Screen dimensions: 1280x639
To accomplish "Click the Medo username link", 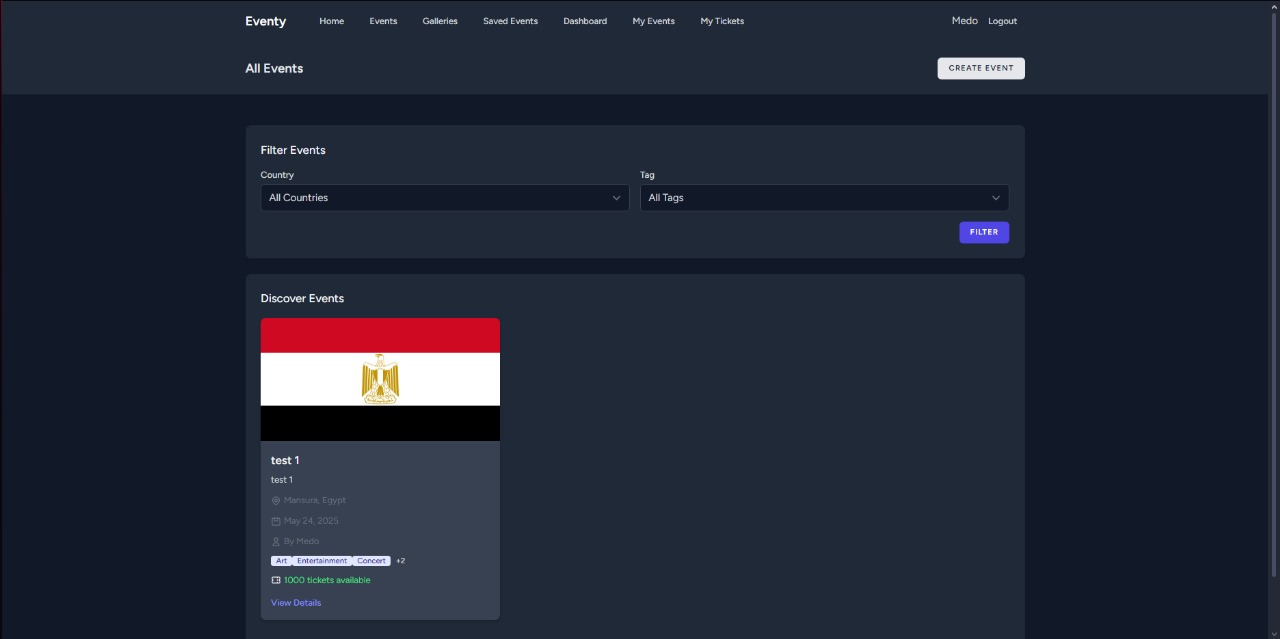I will pyautogui.click(x=964, y=21).
